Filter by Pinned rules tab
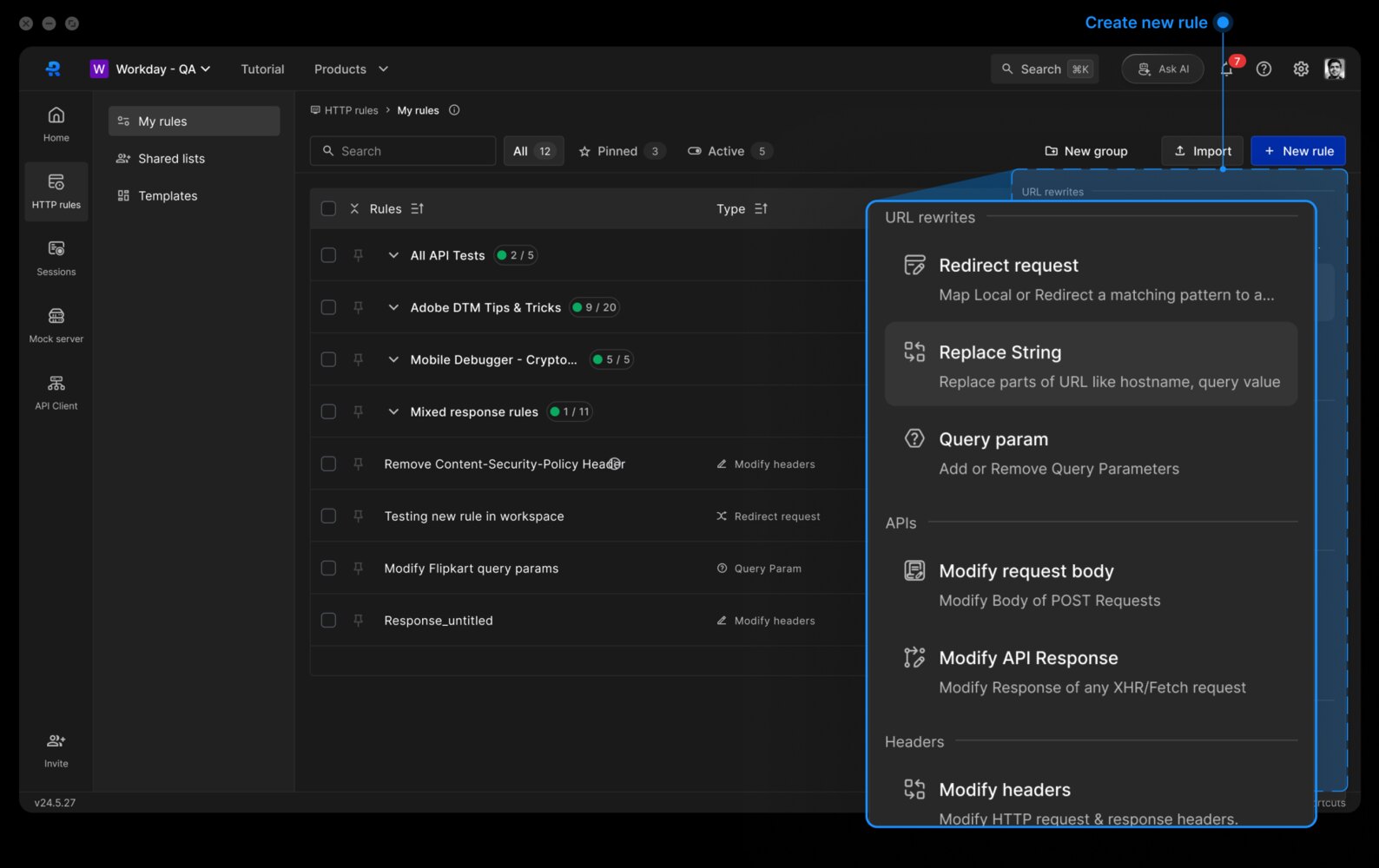This screenshot has height=868, width=1379. point(621,151)
